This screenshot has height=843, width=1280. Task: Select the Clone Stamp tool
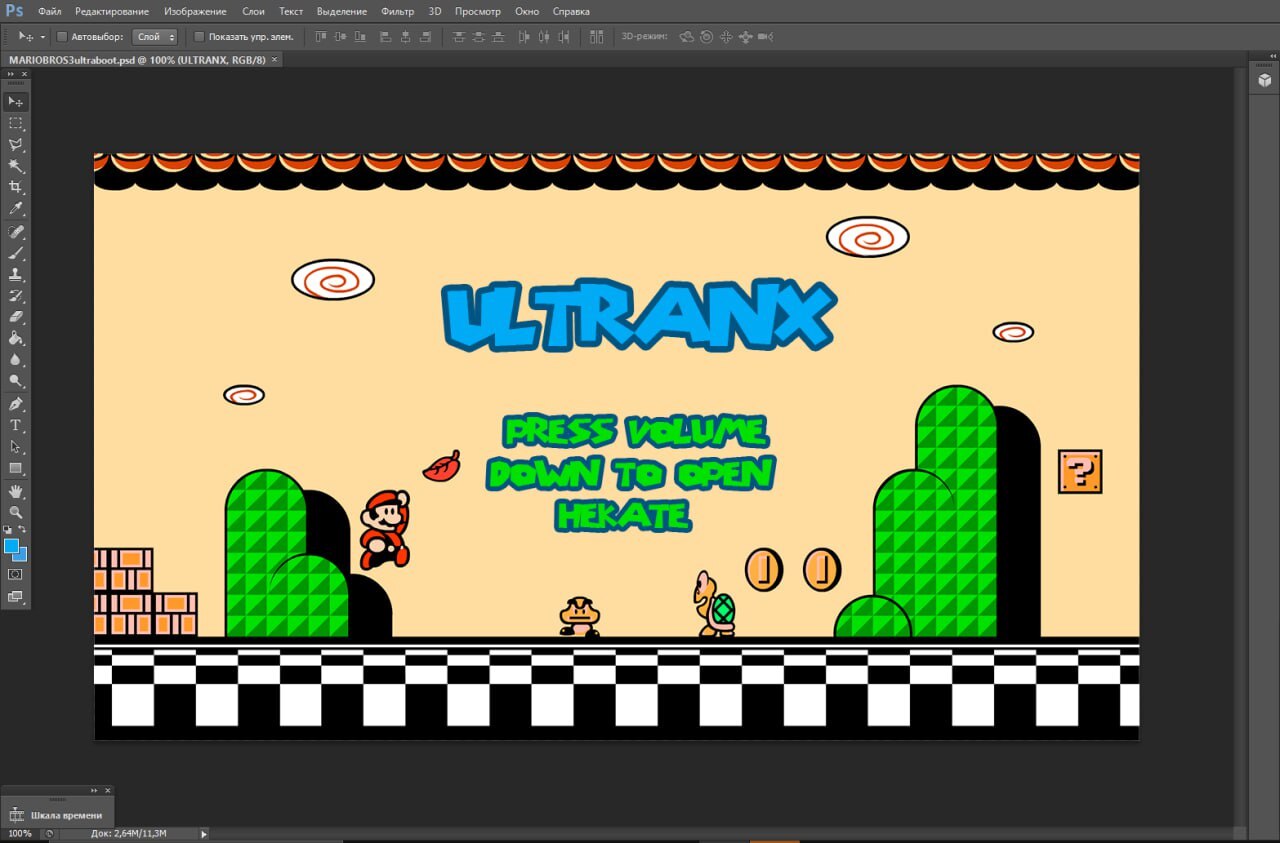click(x=15, y=274)
